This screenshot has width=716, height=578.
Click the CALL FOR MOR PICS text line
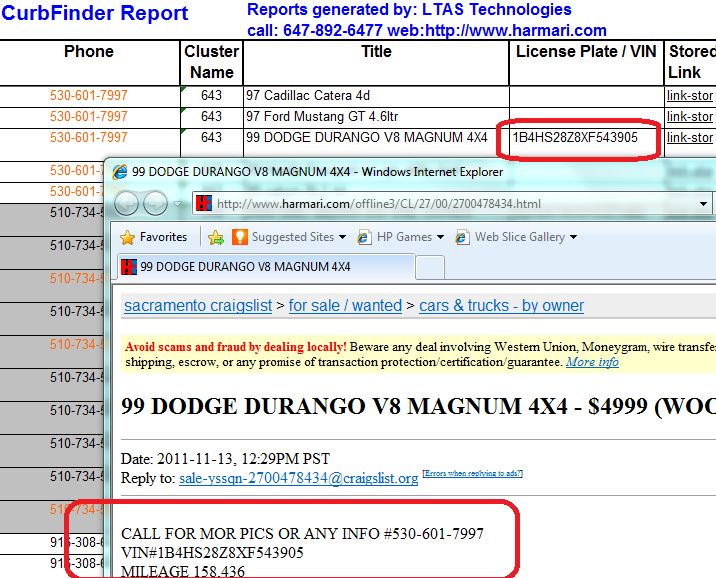302,534
